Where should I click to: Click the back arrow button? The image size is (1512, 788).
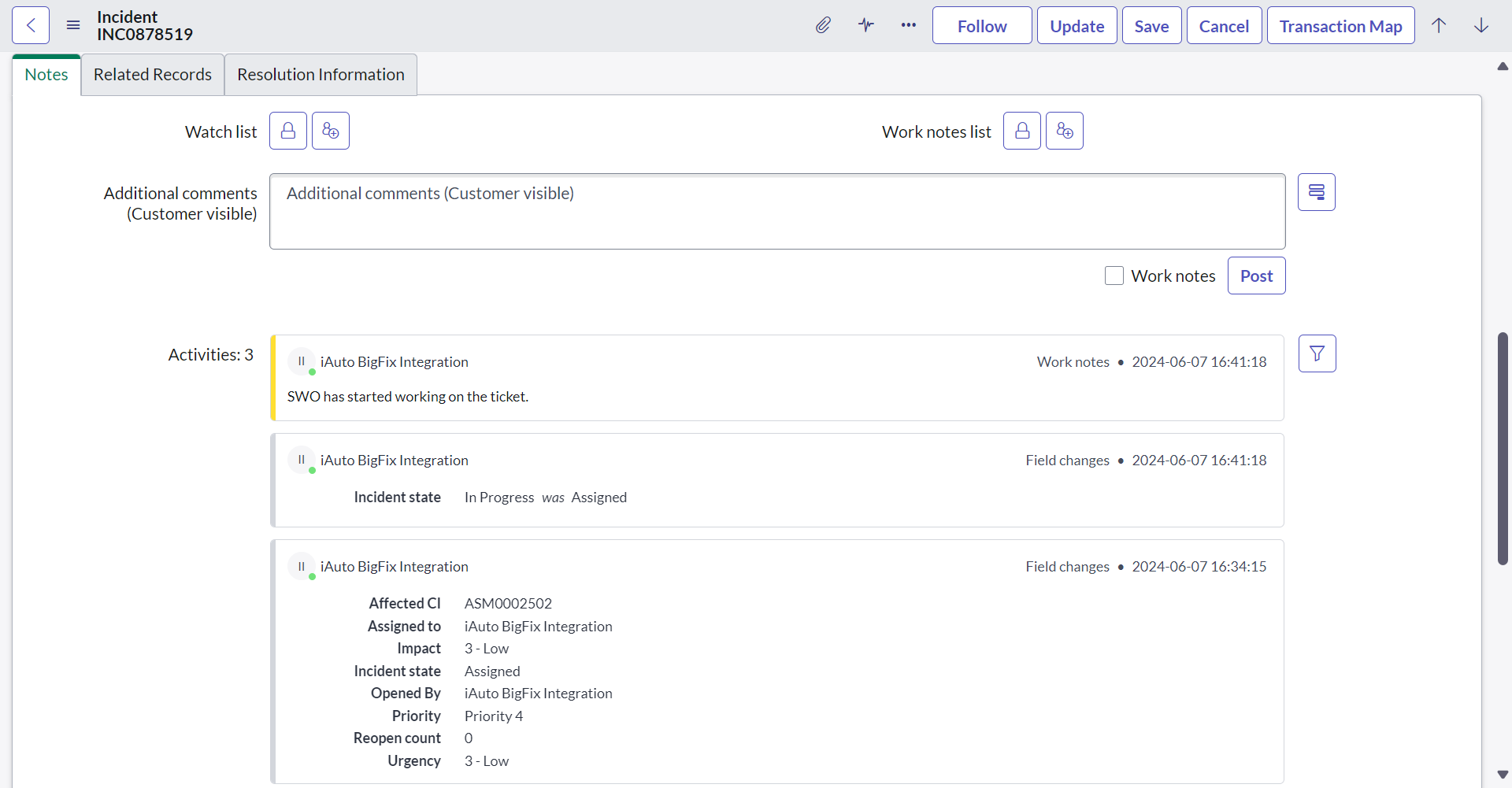click(x=31, y=26)
